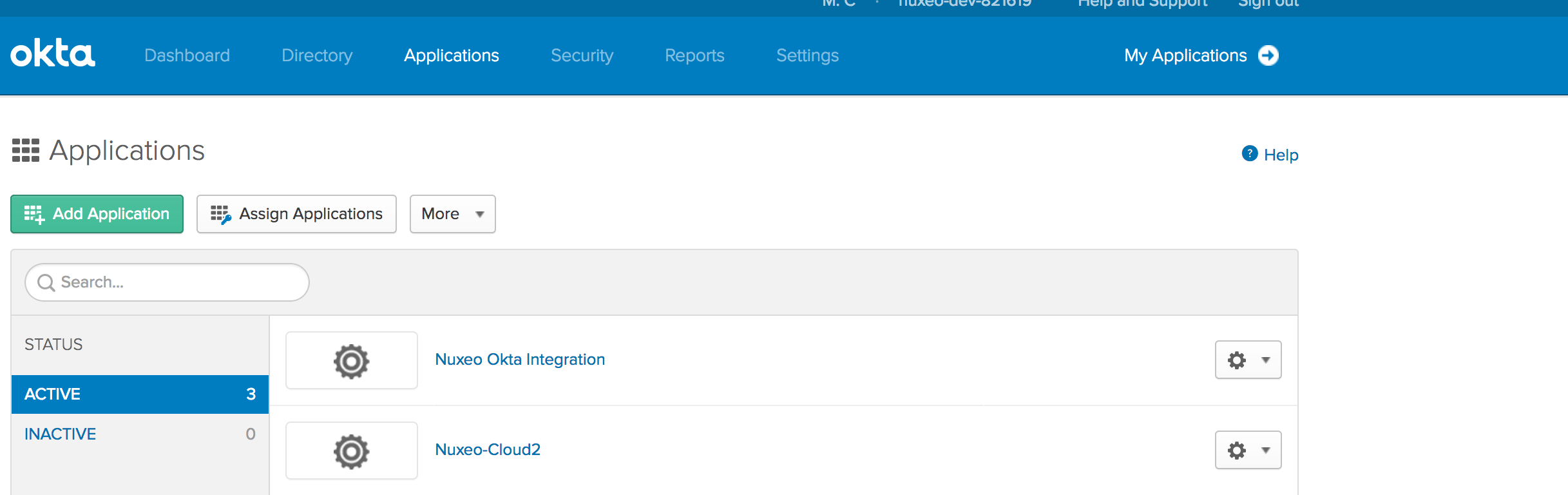1568x495 pixels.
Task: Open the Reports menu
Action: pos(694,55)
